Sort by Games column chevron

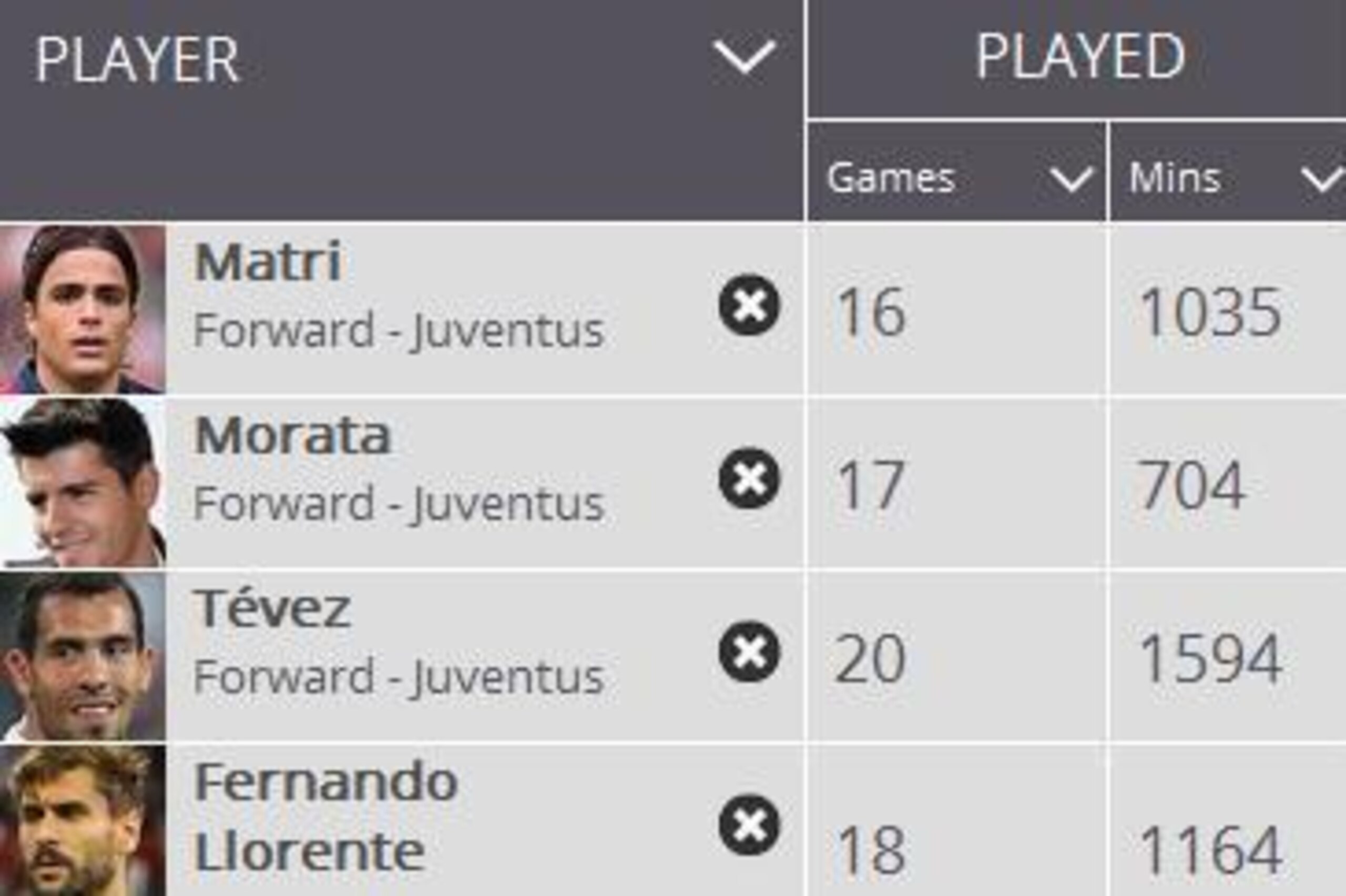(x=1072, y=179)
